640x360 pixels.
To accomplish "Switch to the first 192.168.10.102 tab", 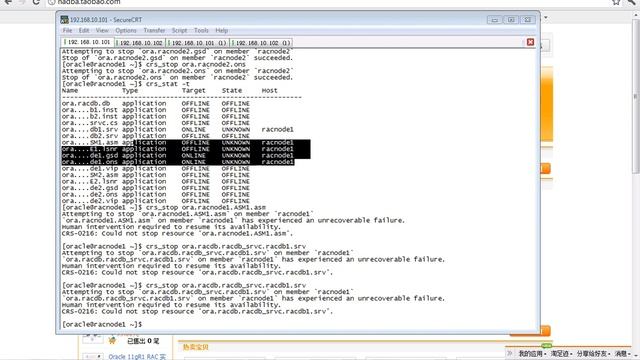I will pyautogui.click(x=140, y=42).
